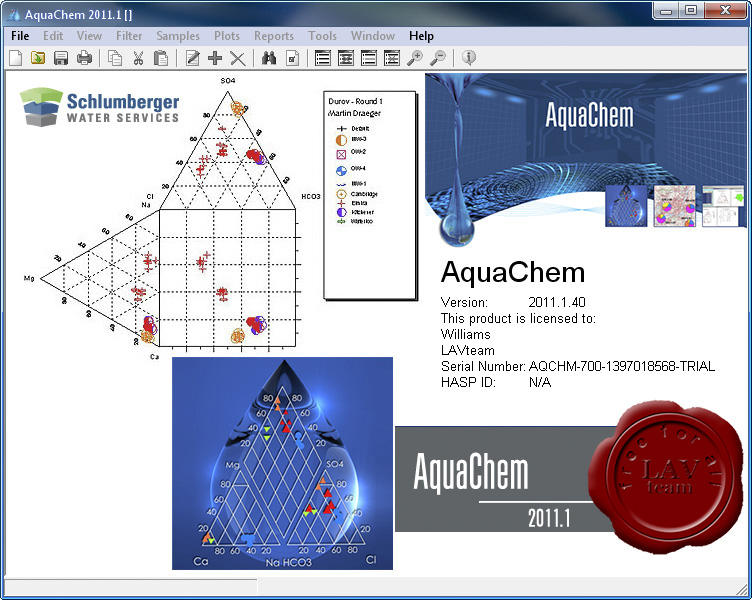This screenshot has height=600, width=752.
Task: Click the AquaChem title bar app icon
Action: (13, 14)
